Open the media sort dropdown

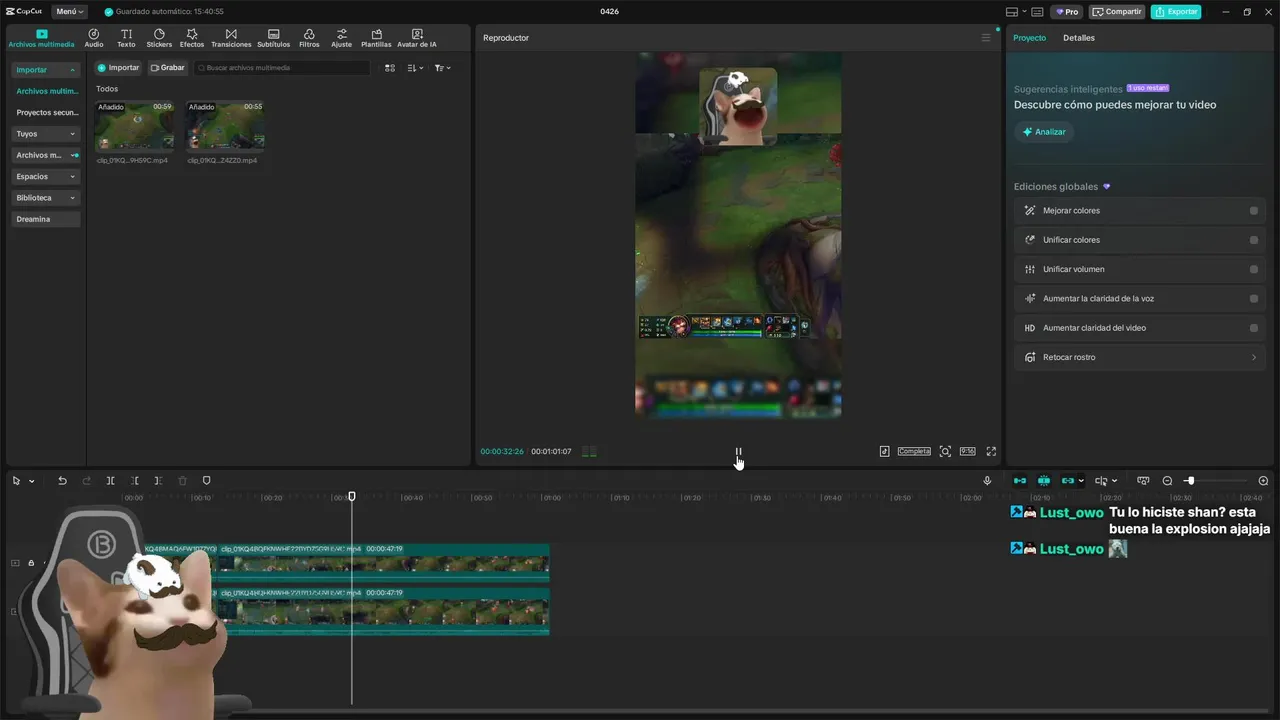point(415,68)
